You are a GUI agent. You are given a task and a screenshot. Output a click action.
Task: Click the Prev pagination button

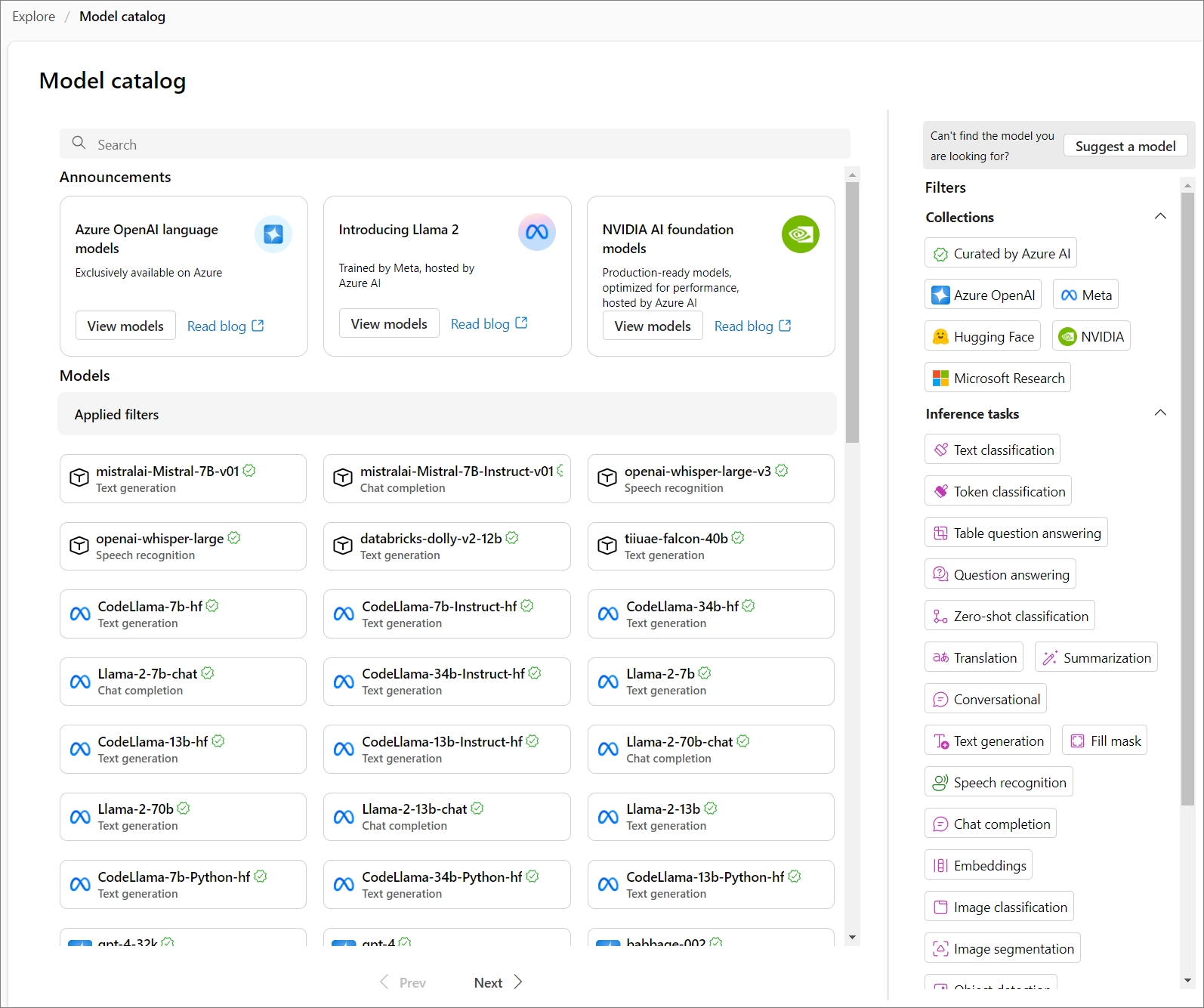tap(403, 982)
